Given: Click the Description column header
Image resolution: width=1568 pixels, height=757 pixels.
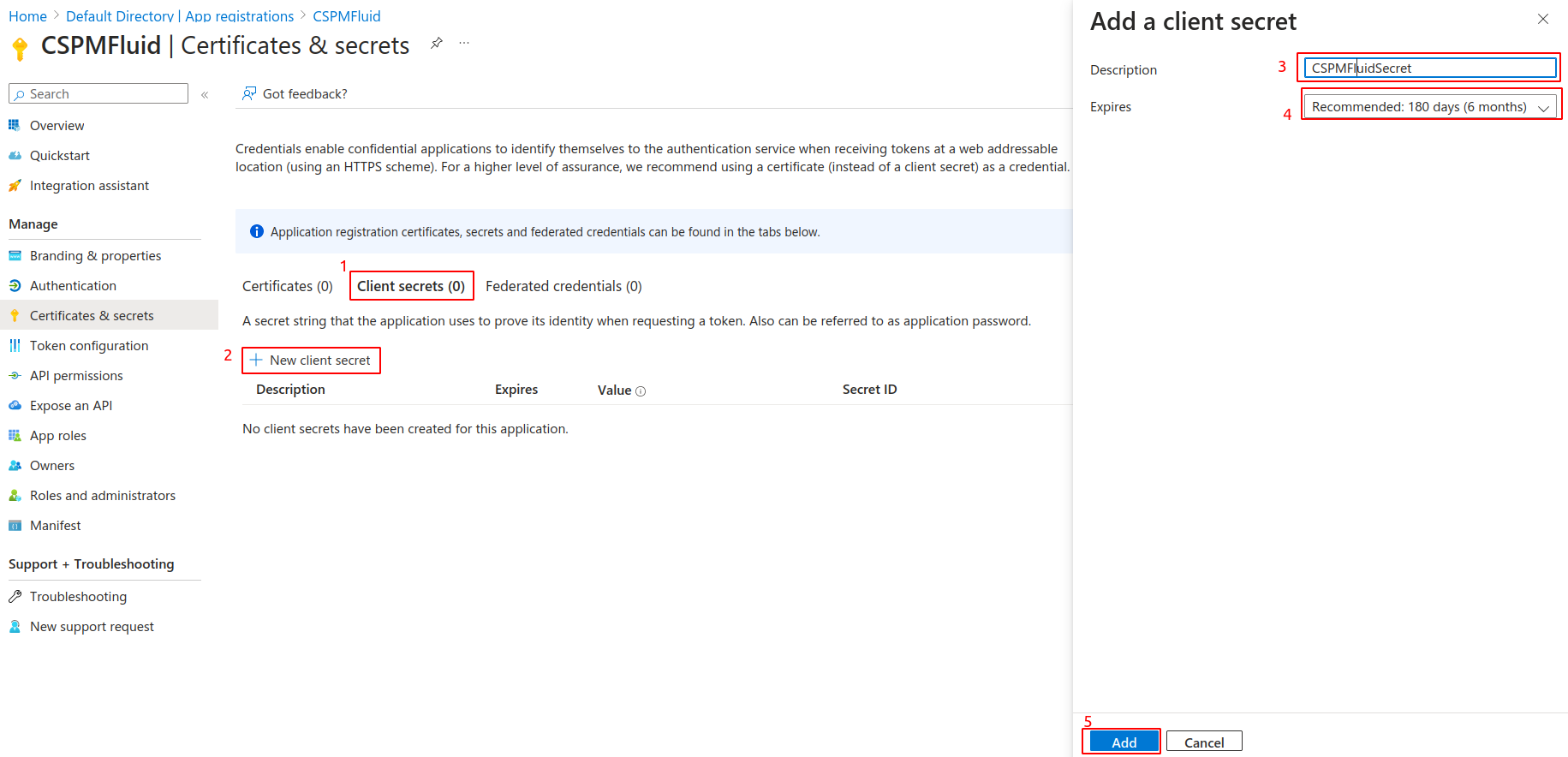Looking at the screenshot, I should point(290,389).
